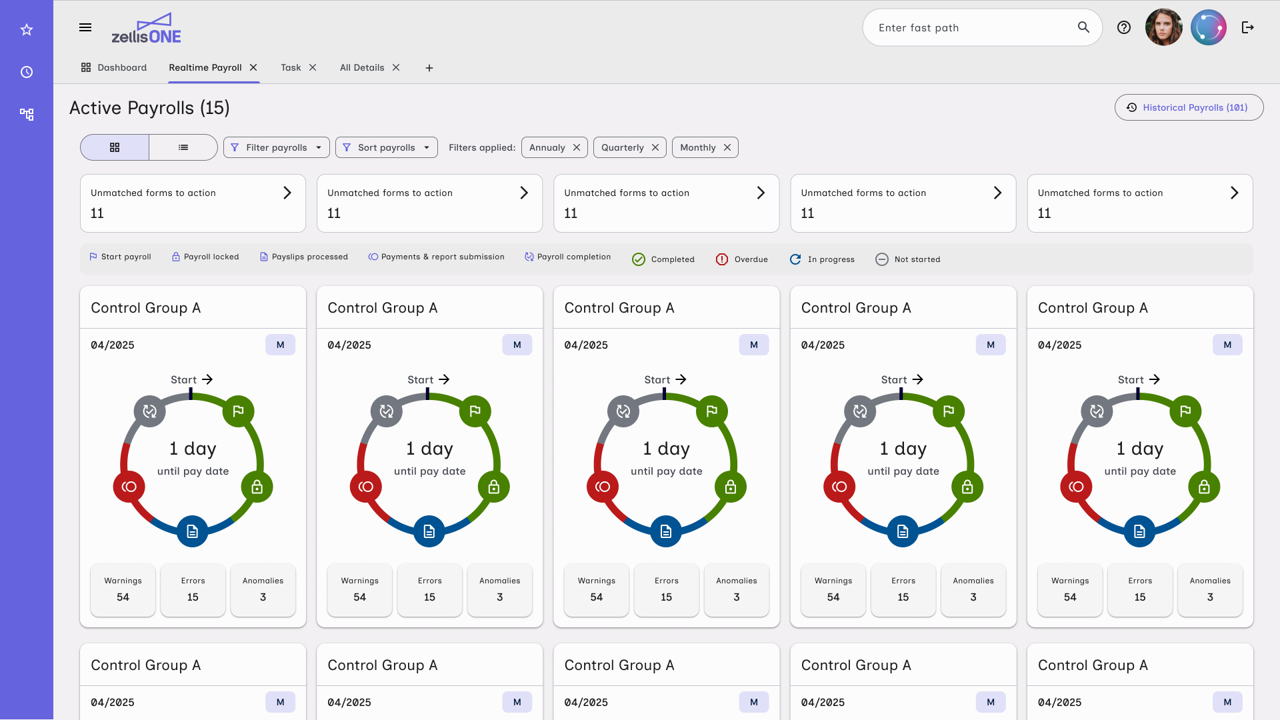Expand the Sort payrolls dropdown

coord(386,148)
